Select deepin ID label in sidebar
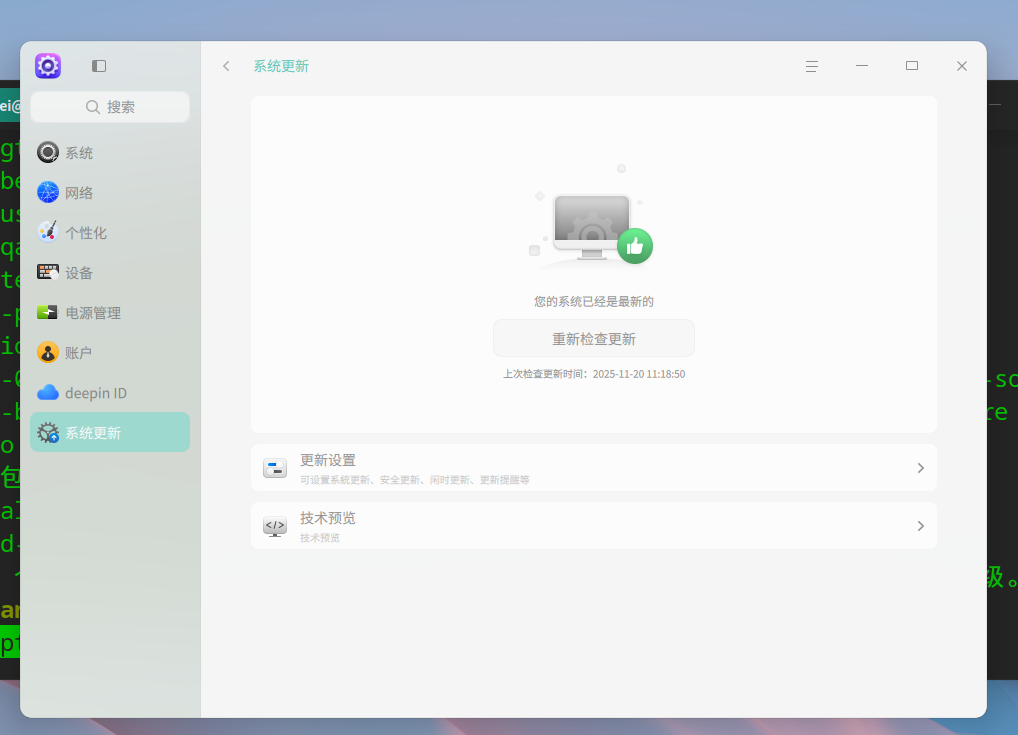 click(96, 393)
